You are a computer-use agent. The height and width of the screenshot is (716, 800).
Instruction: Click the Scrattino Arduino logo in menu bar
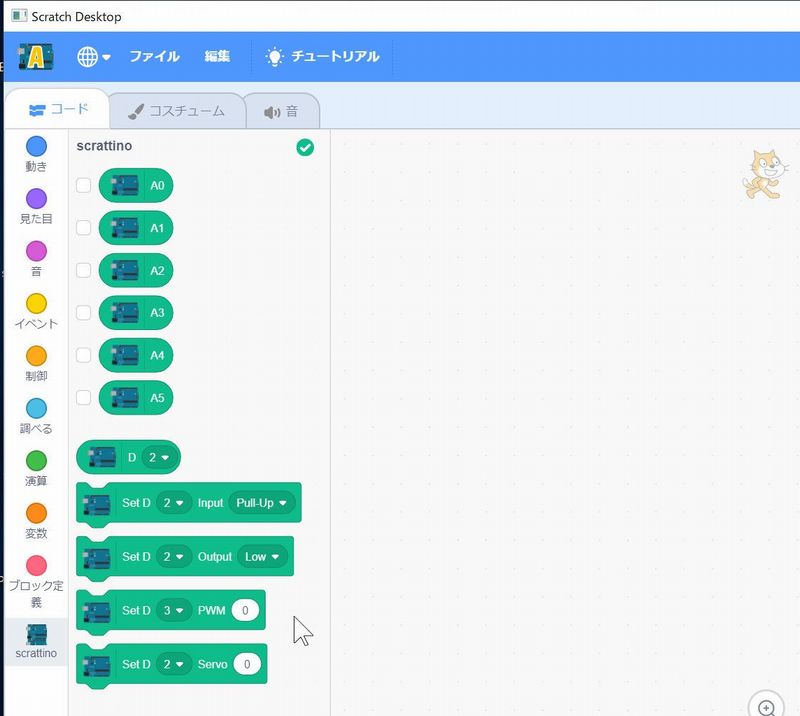[x=36, y=57]
